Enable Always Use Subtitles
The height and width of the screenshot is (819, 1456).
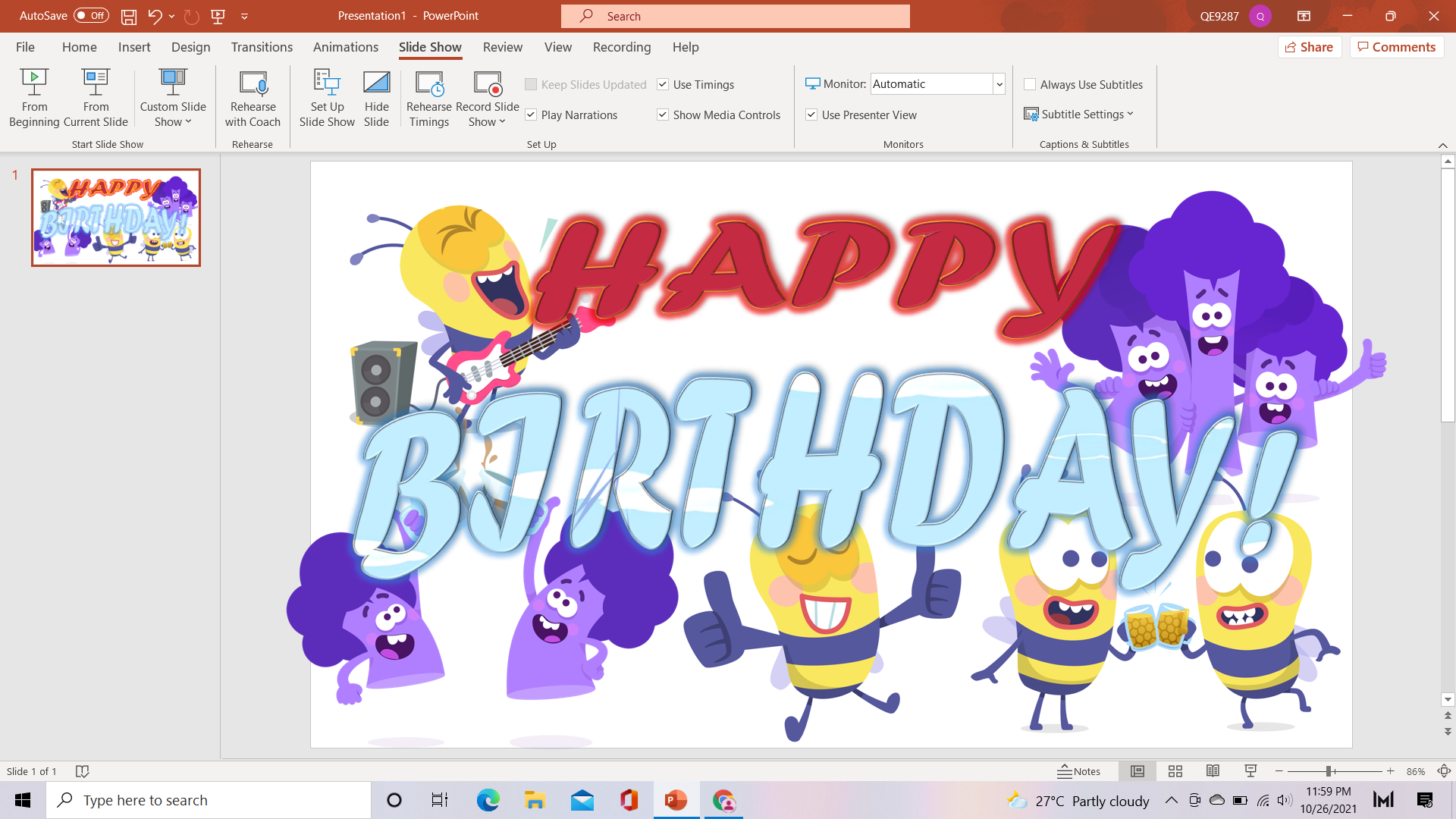[1030, 84]
